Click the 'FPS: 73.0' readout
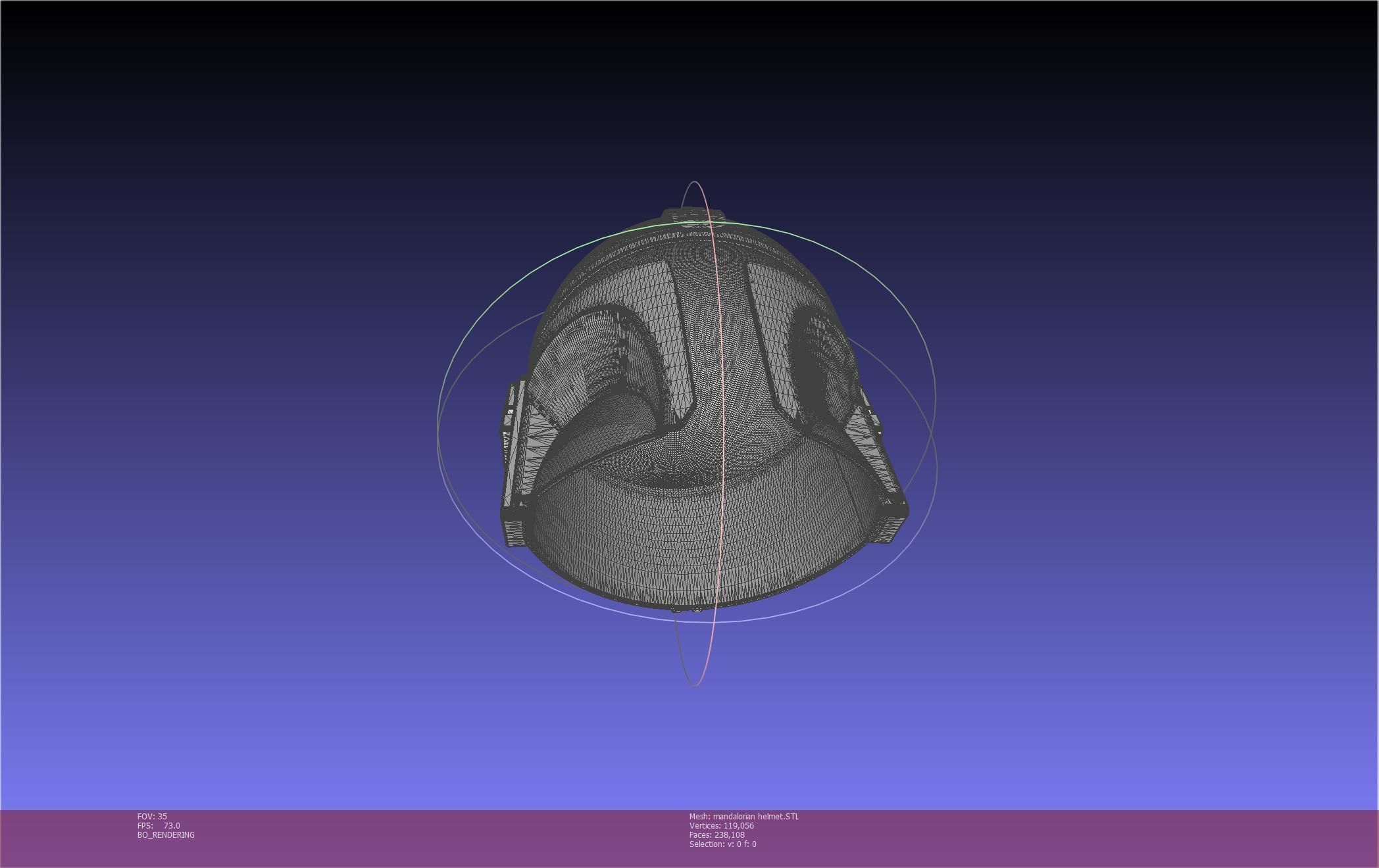1379x868 pixels. pyautogui.click(x=159, y=825)
